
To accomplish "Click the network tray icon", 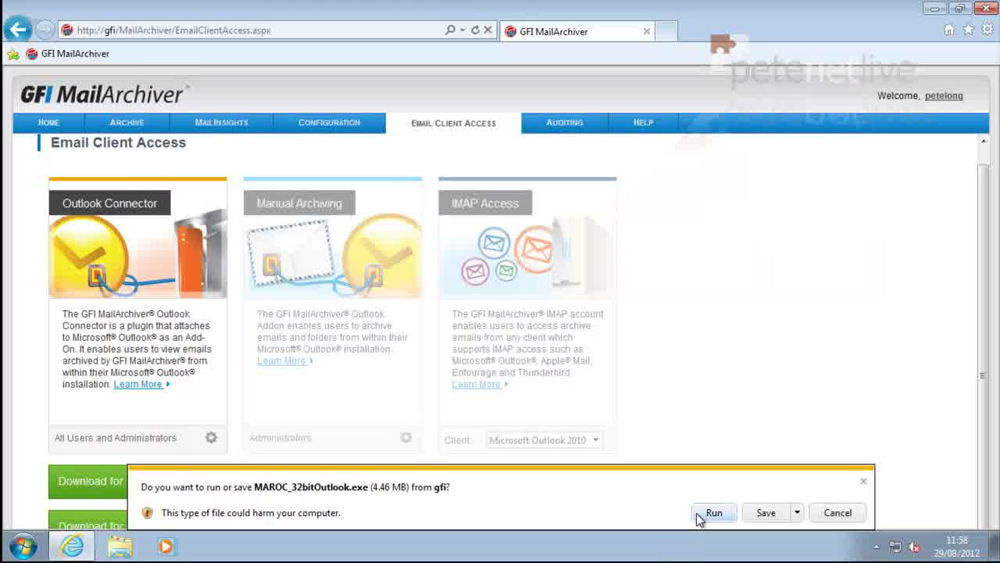I will point(895,547).
